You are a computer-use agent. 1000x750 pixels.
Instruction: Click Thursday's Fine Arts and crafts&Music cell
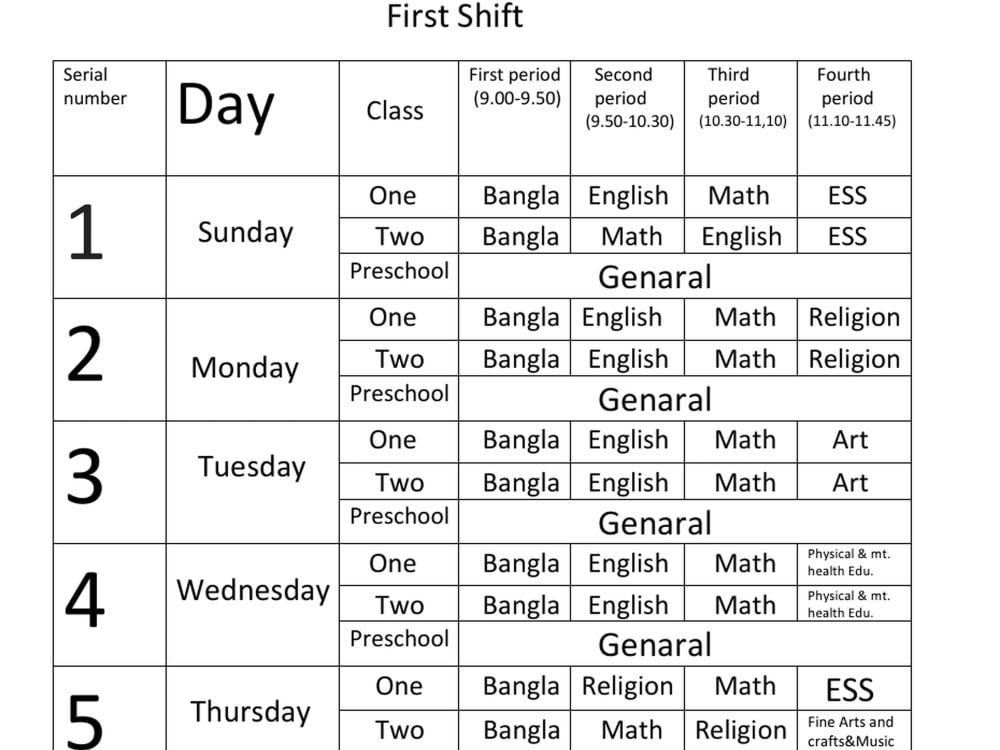(854, 730)
